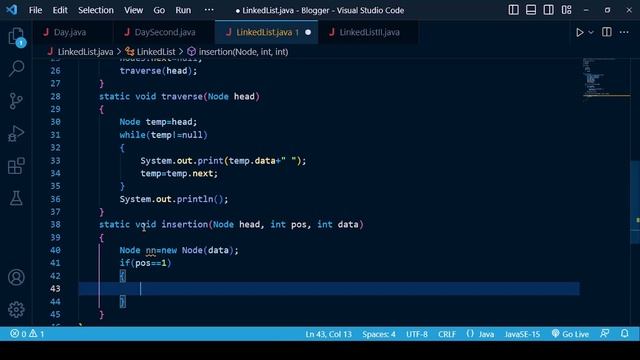Viewport: 640px width, 360px height.
Task: Start Go Live server
Action: (570, 334)
